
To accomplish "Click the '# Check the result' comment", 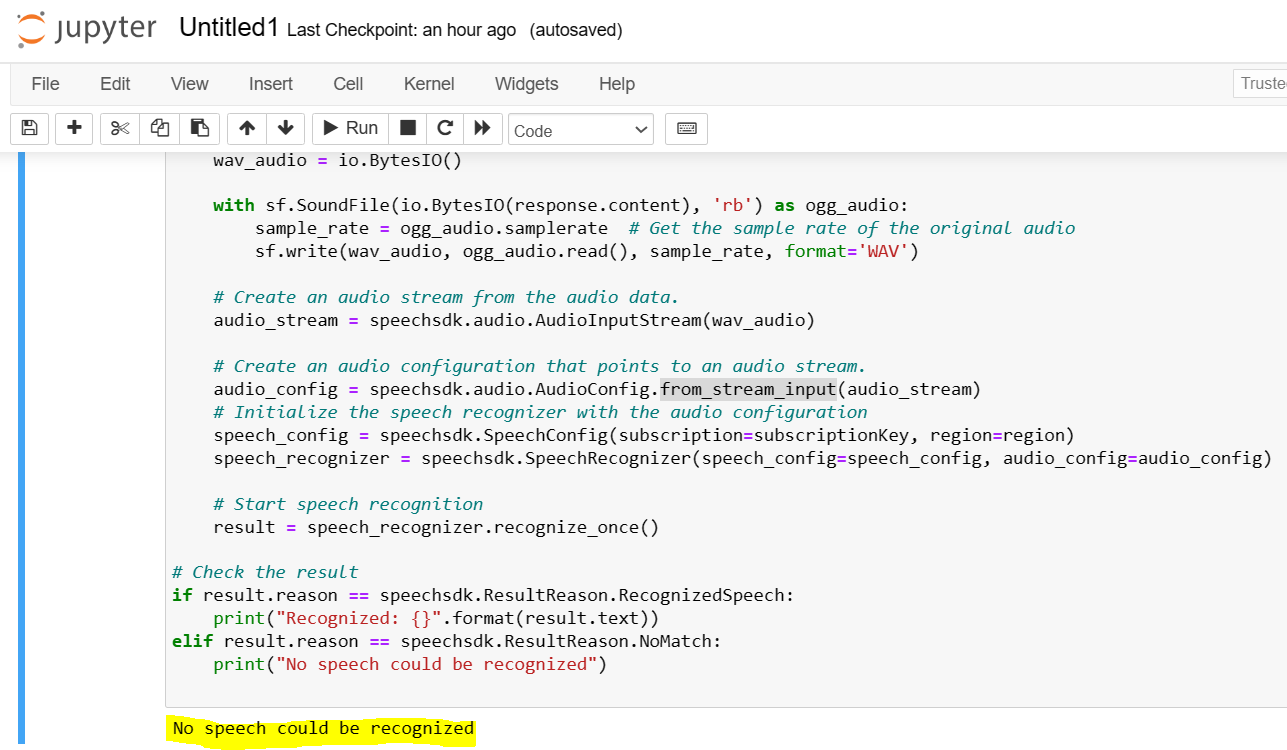I will [265, 572].
